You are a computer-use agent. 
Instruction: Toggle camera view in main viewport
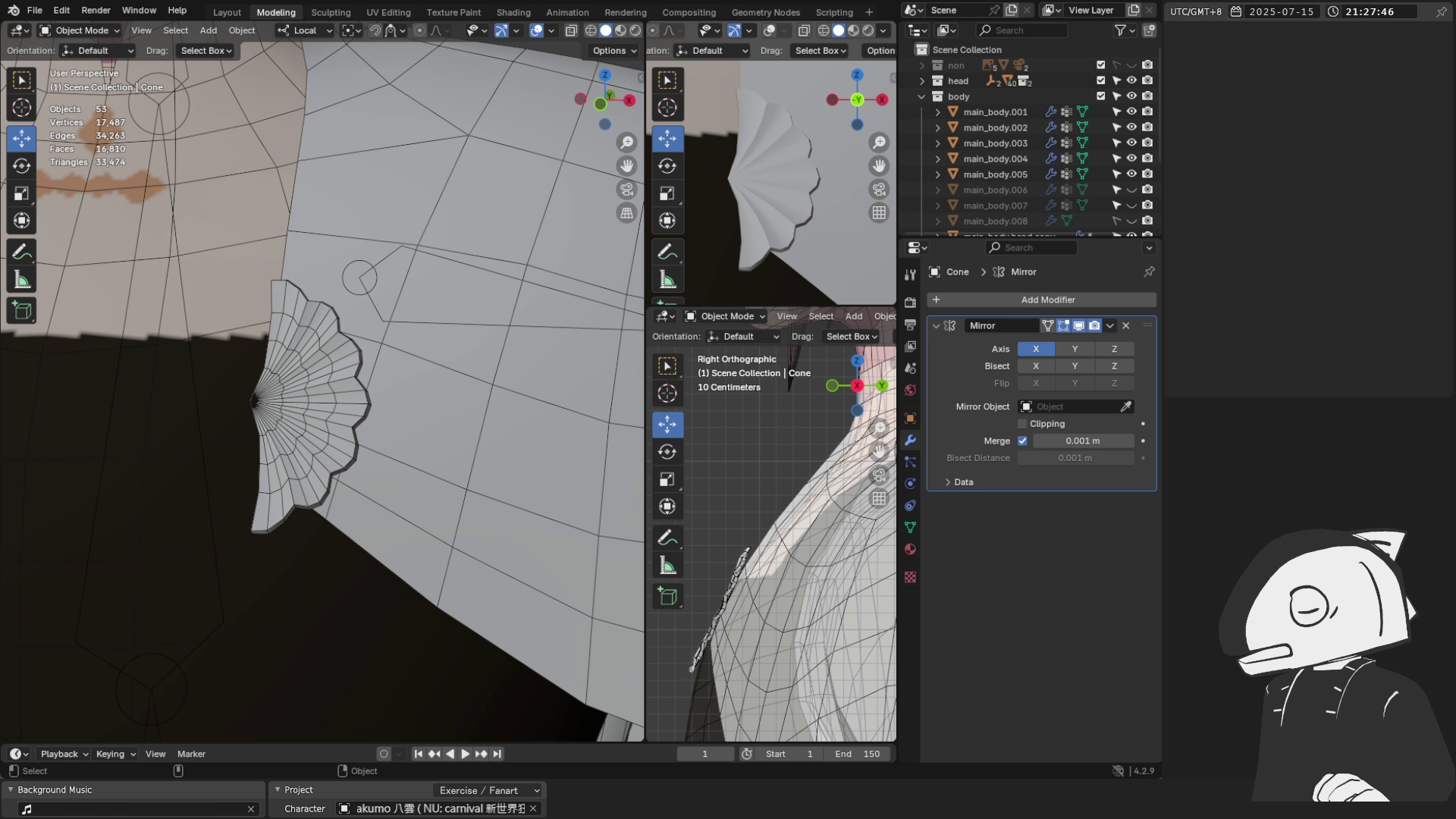pos(626,190)
